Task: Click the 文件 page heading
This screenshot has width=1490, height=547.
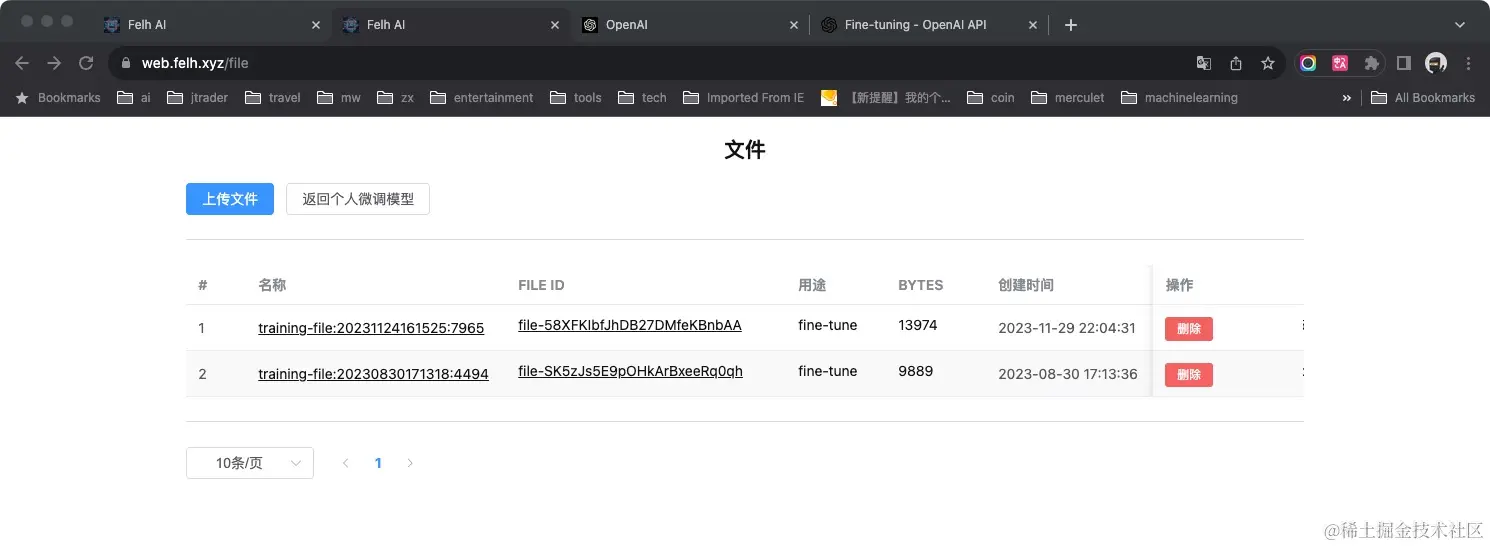Action: pyautogui.click(x=745, y=150)
